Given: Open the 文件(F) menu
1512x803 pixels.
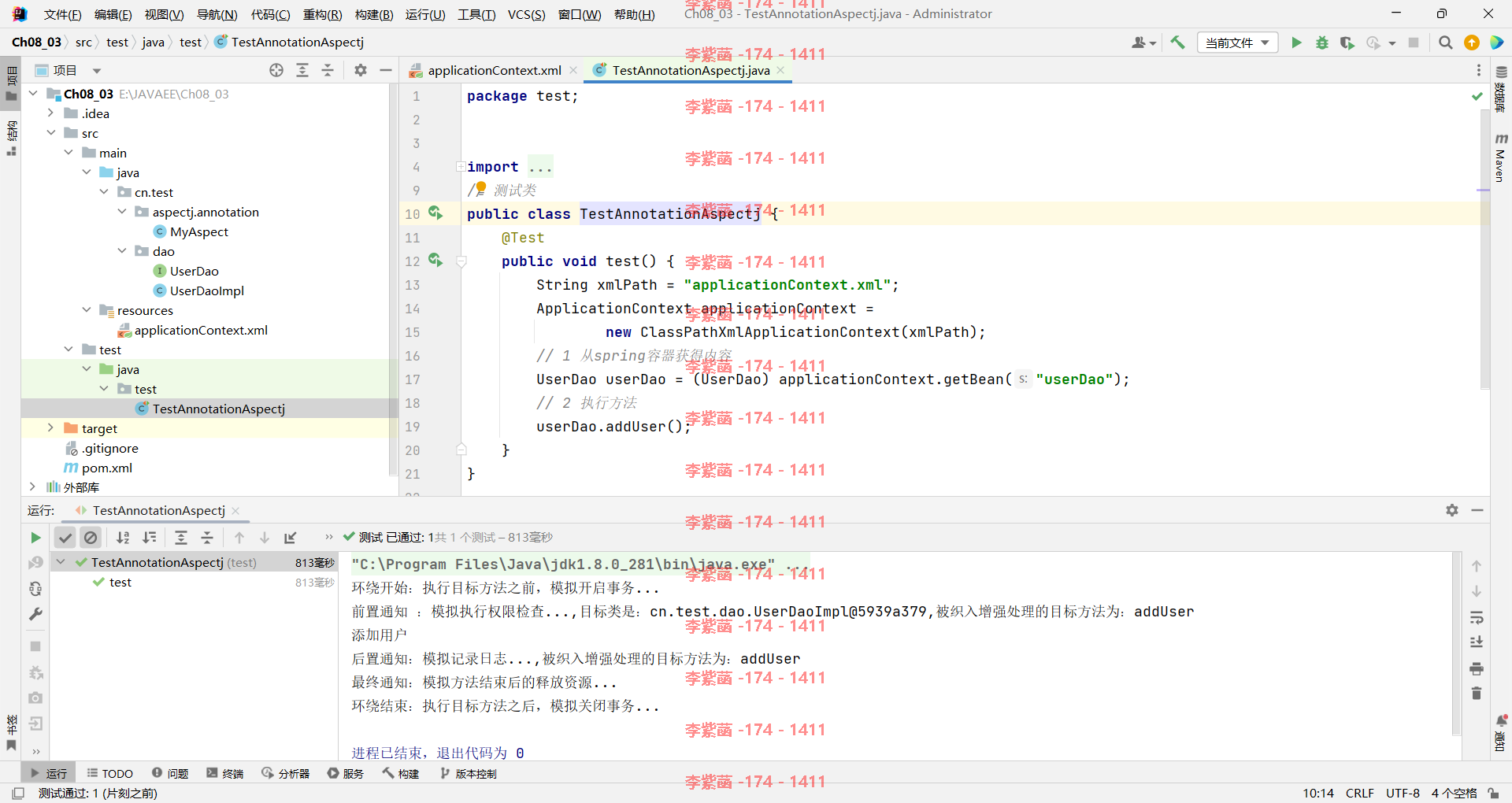Looking at the screenshot, I should click(x=63, y=14).
